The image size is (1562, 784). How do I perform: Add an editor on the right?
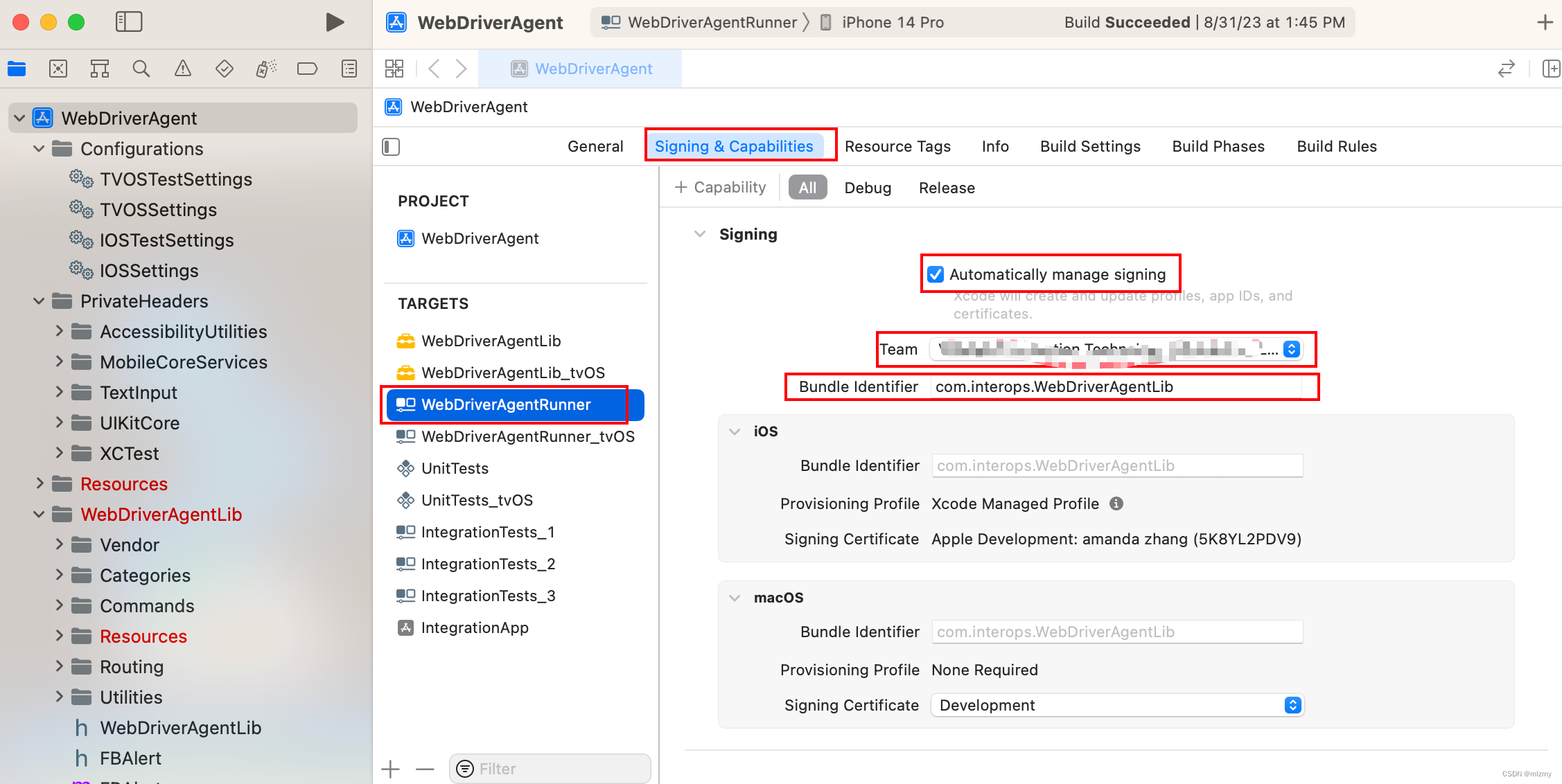click(1551, 69)
